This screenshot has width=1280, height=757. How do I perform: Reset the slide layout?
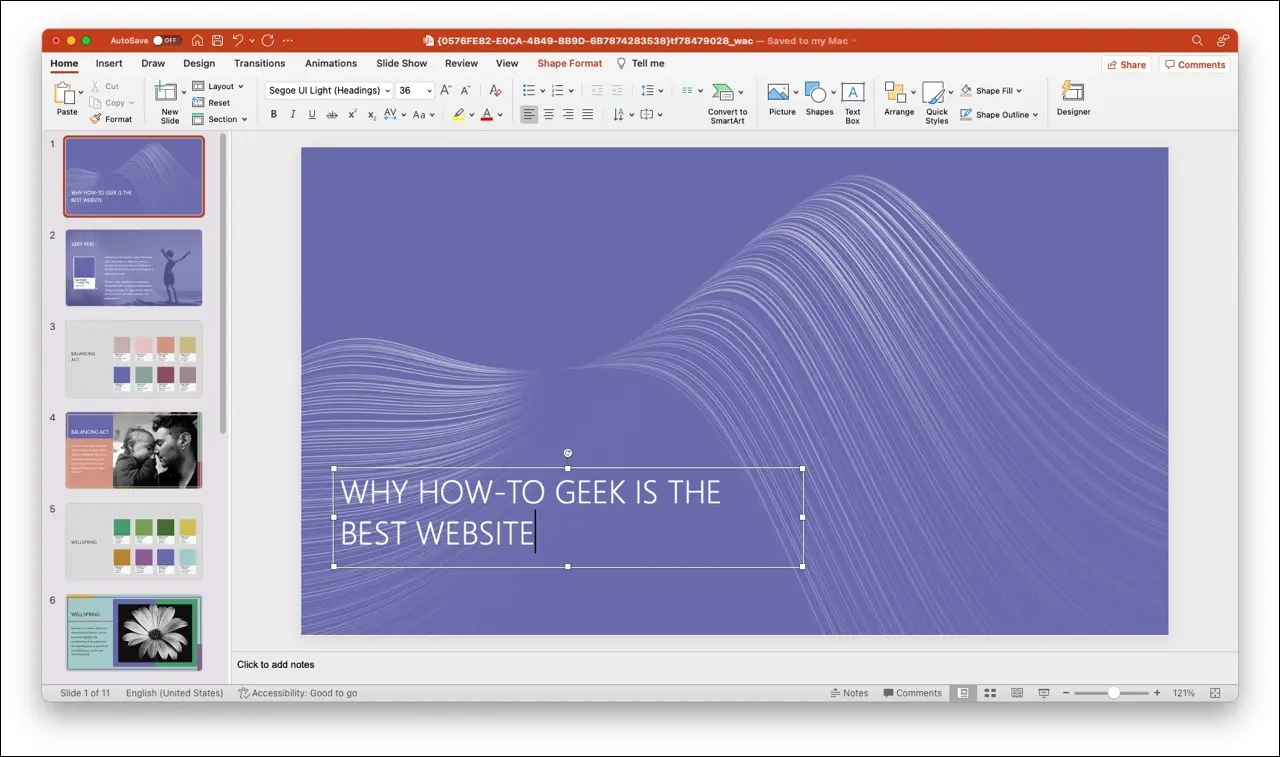click(211, 103)
